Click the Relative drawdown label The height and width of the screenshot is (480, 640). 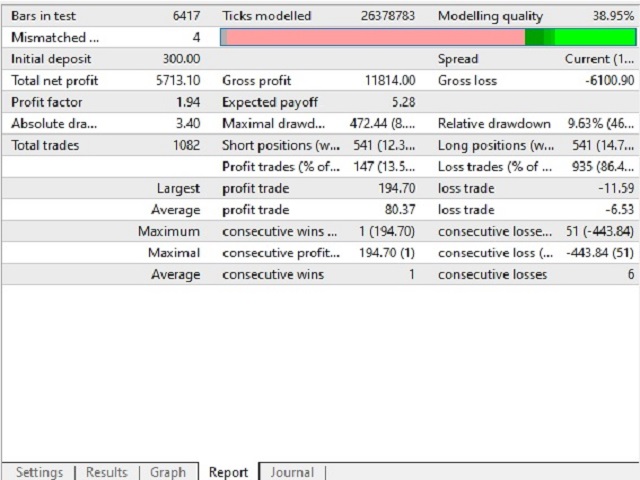pos(494,124)
